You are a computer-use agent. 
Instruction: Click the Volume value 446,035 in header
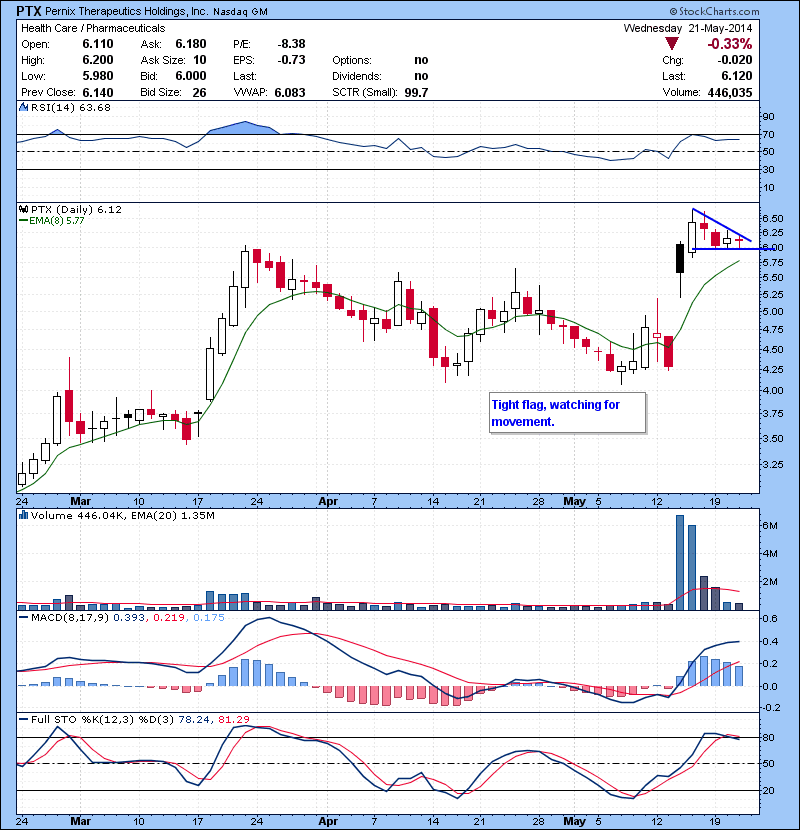(730, 92)
